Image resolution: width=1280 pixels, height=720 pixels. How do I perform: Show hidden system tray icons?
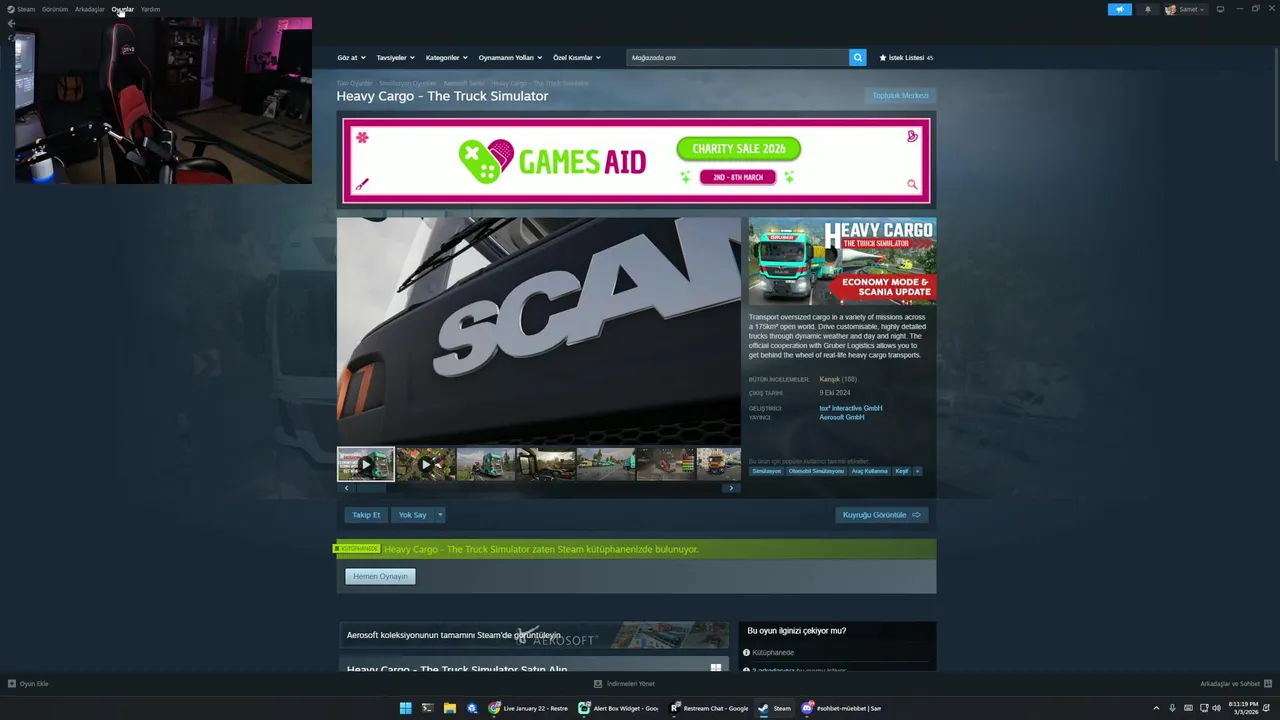pyautogui.click(x=1156, y=708)
